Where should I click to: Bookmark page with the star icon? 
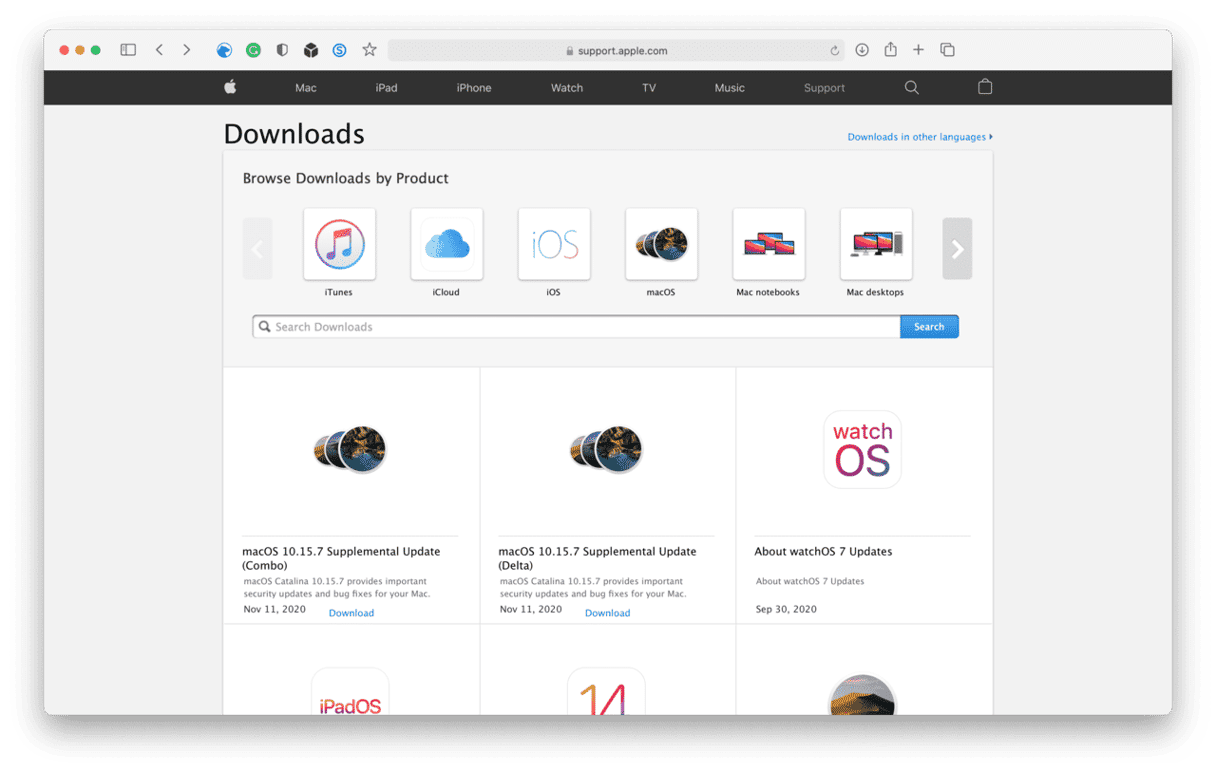[x=369, y=50]
